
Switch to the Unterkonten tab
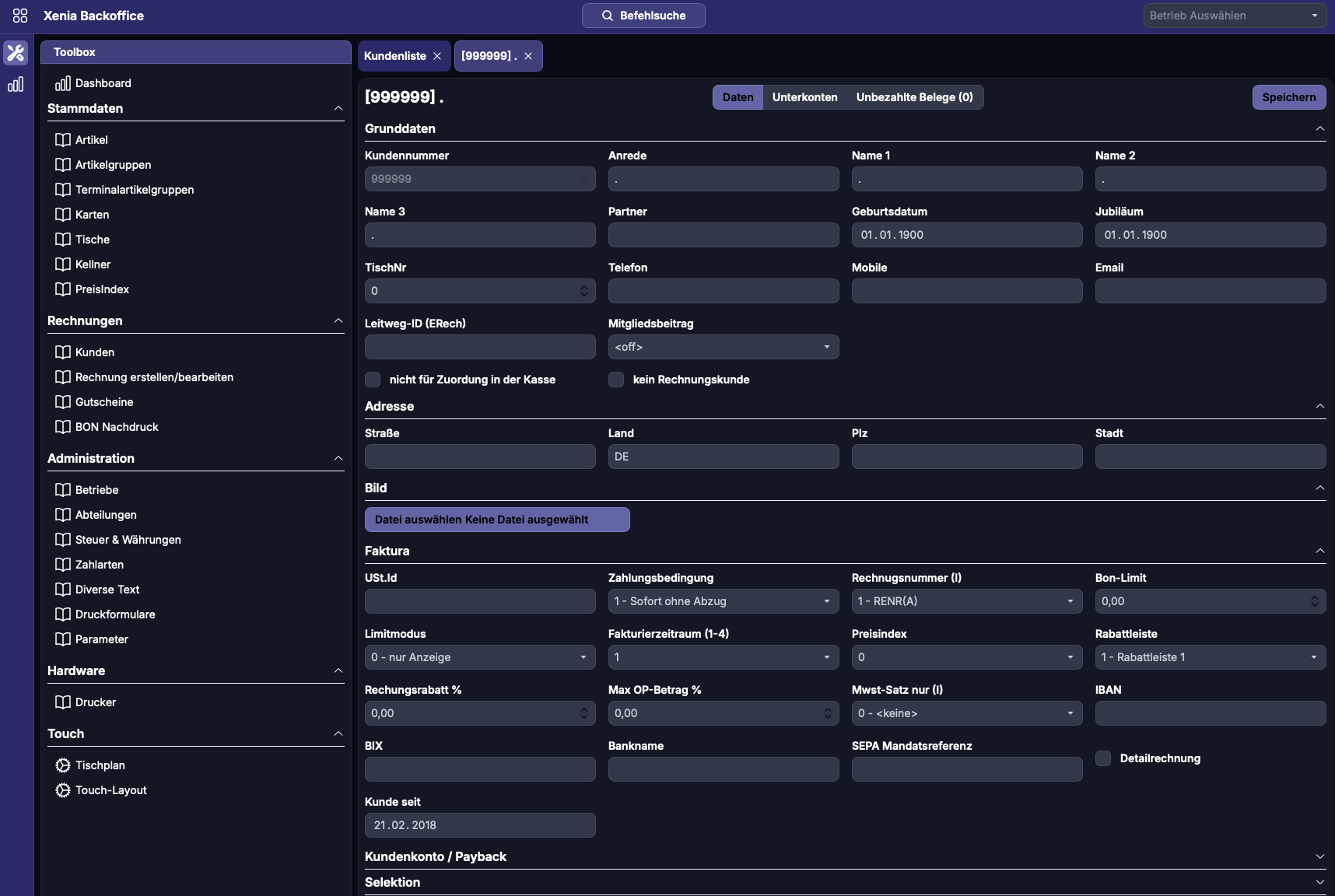point(804,97)
